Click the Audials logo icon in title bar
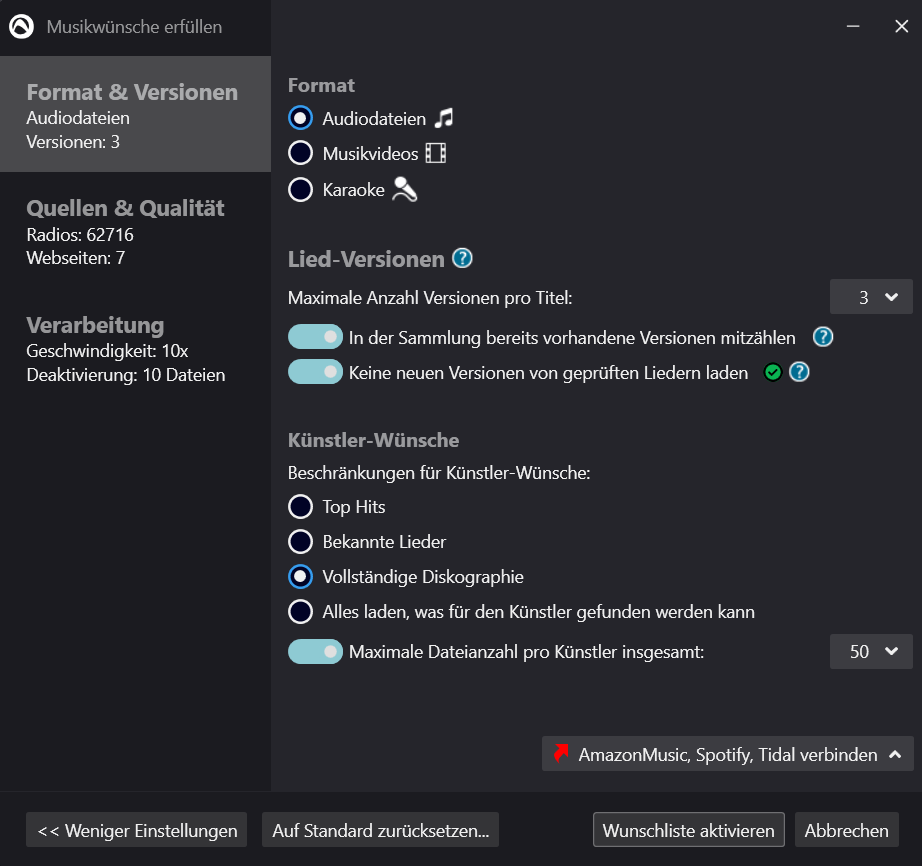 coord(22,26)
